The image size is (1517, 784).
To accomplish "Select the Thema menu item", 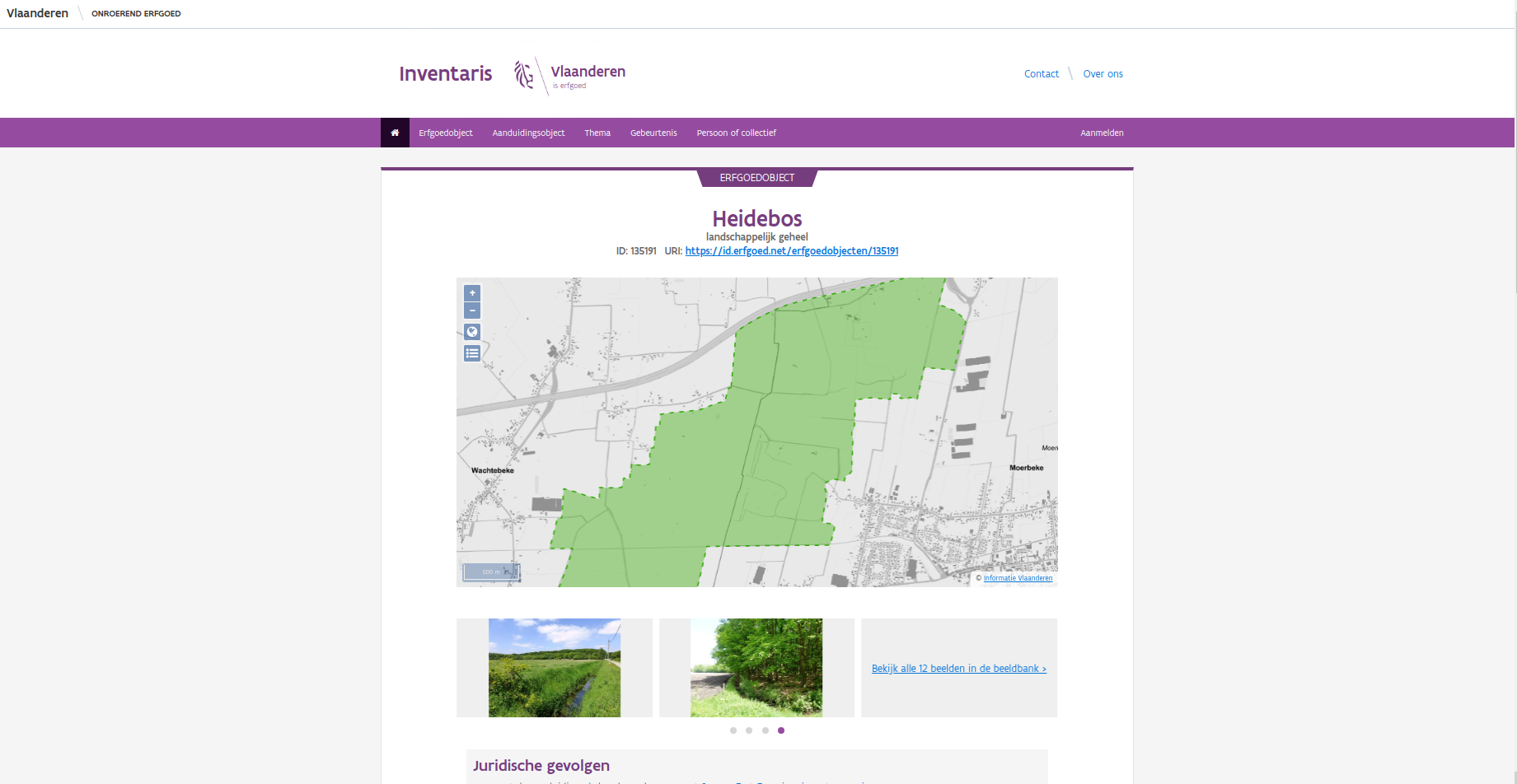I will click(x=597, y=133).
